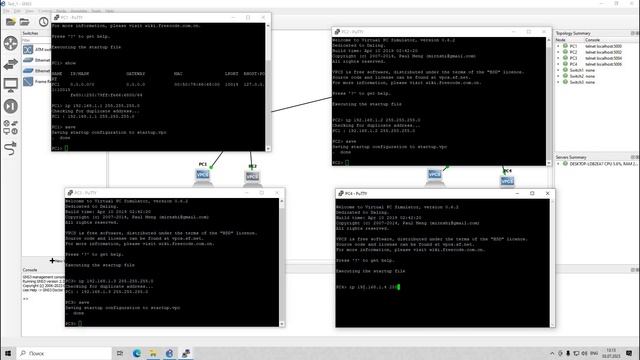The height and width of the screenshot is (360, 640).
Task: Expand PC3 node in Topology Summary
Action: (x=558, y=58)
